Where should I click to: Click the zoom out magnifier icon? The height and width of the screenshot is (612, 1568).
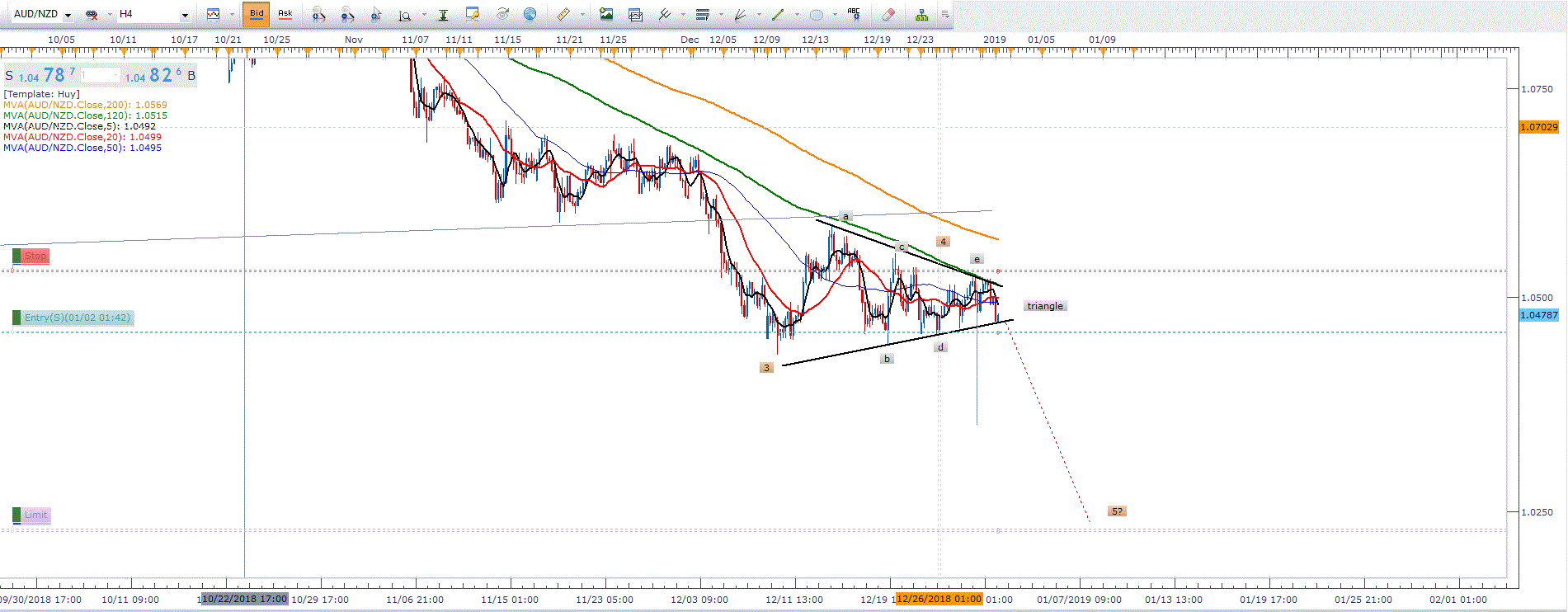(x=347, y=14)
